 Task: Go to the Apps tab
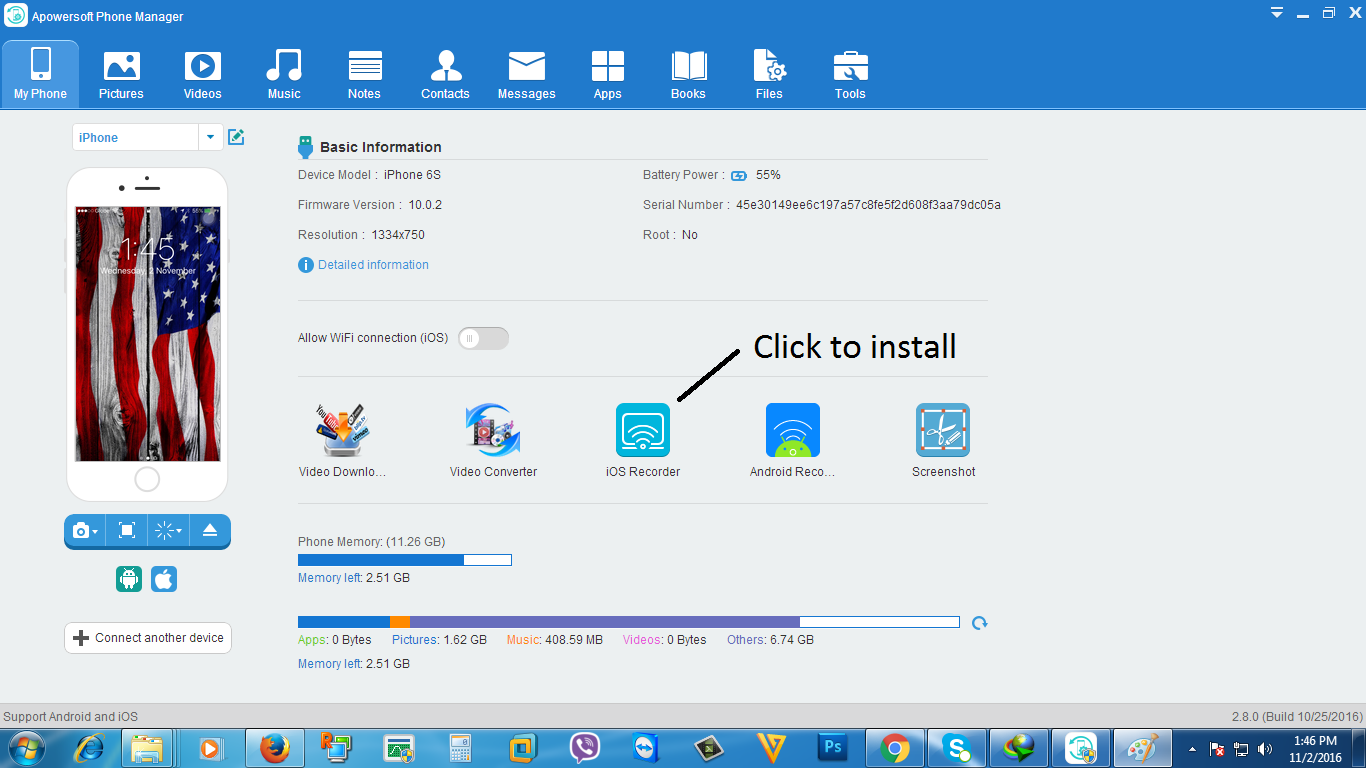tap(607, 73)
